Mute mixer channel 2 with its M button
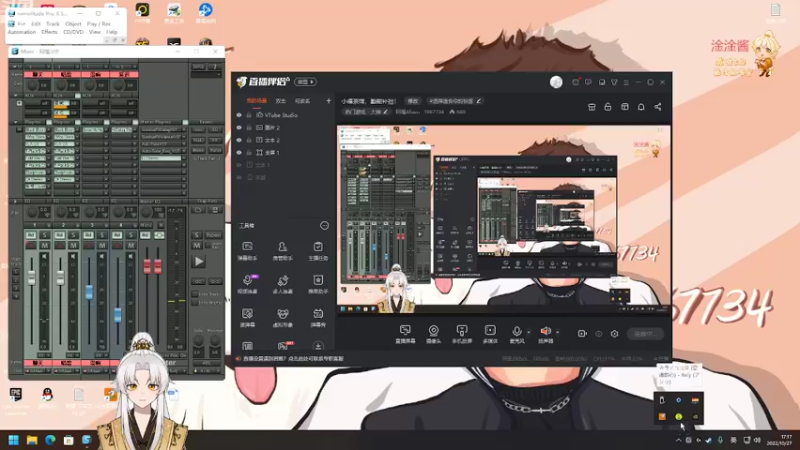This screenshot has width=800, height=450. tap(73, 245)
